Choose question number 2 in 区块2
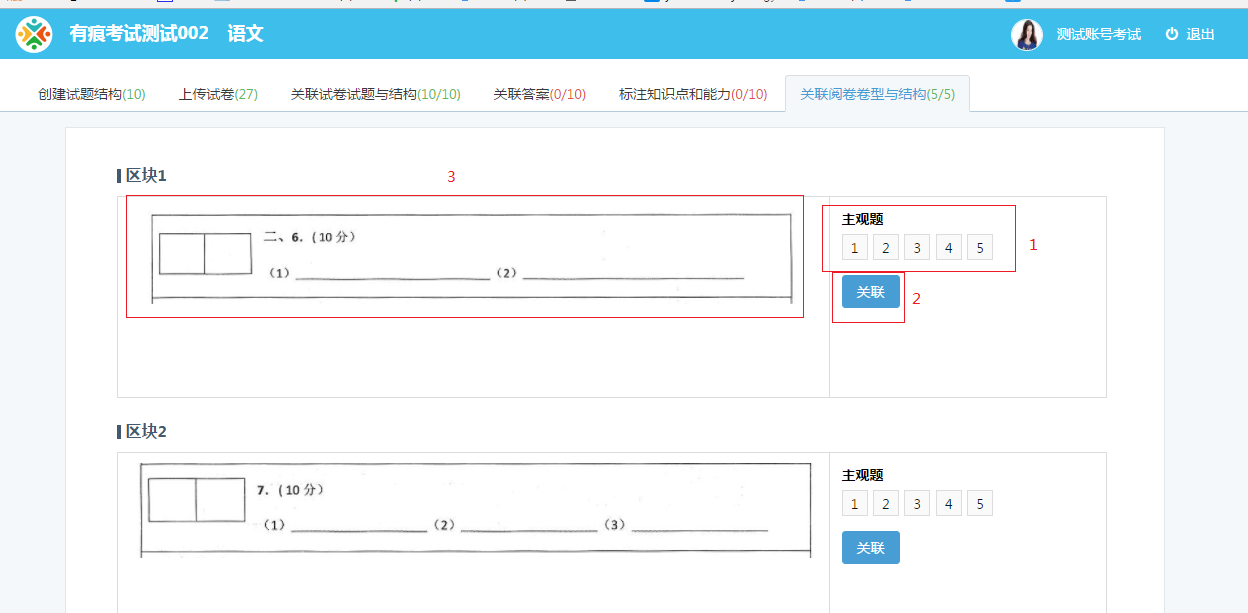1248x613 pixels. click(x=886, y=504)
